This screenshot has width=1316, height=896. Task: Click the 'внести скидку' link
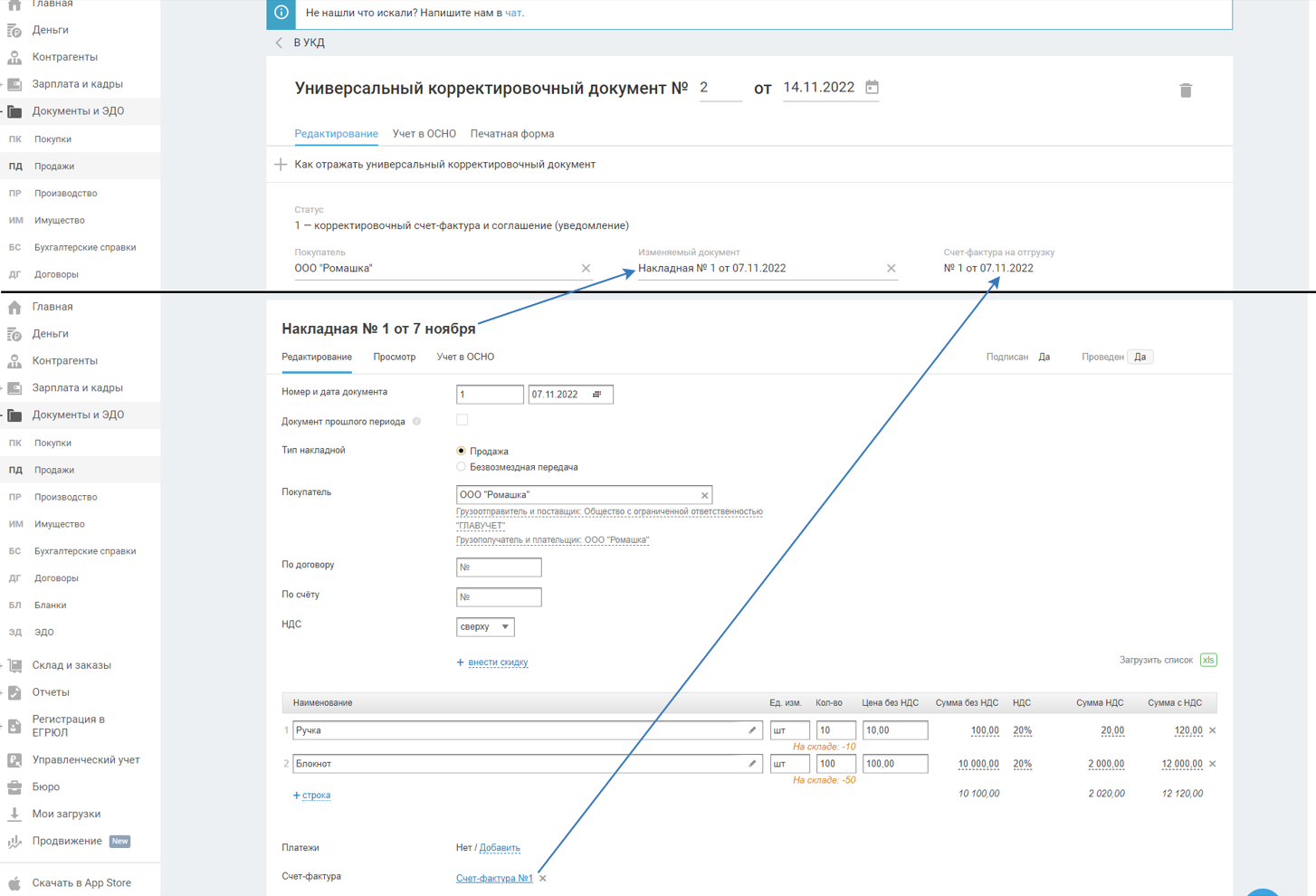coord(497,662)
